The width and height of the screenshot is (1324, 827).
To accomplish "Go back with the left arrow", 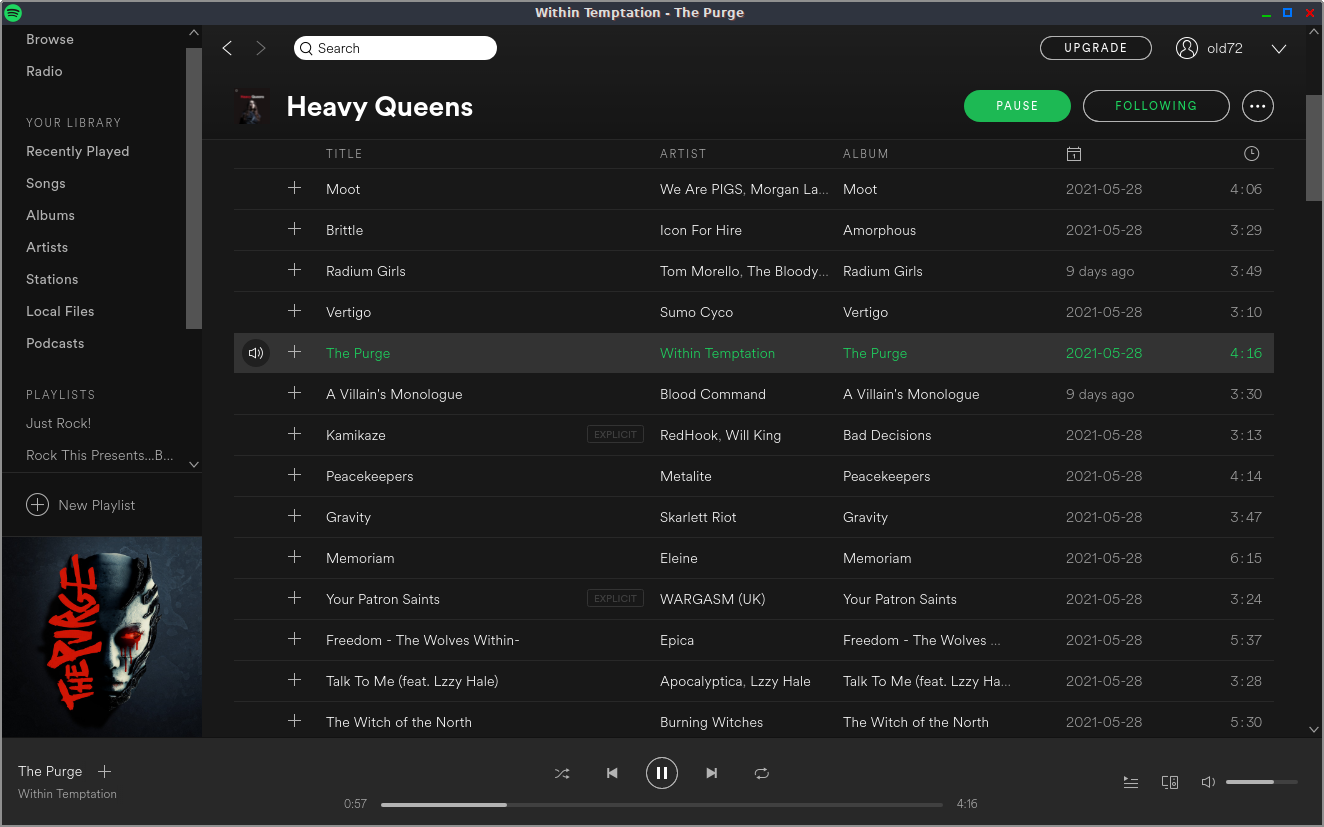I will point(227,48).
